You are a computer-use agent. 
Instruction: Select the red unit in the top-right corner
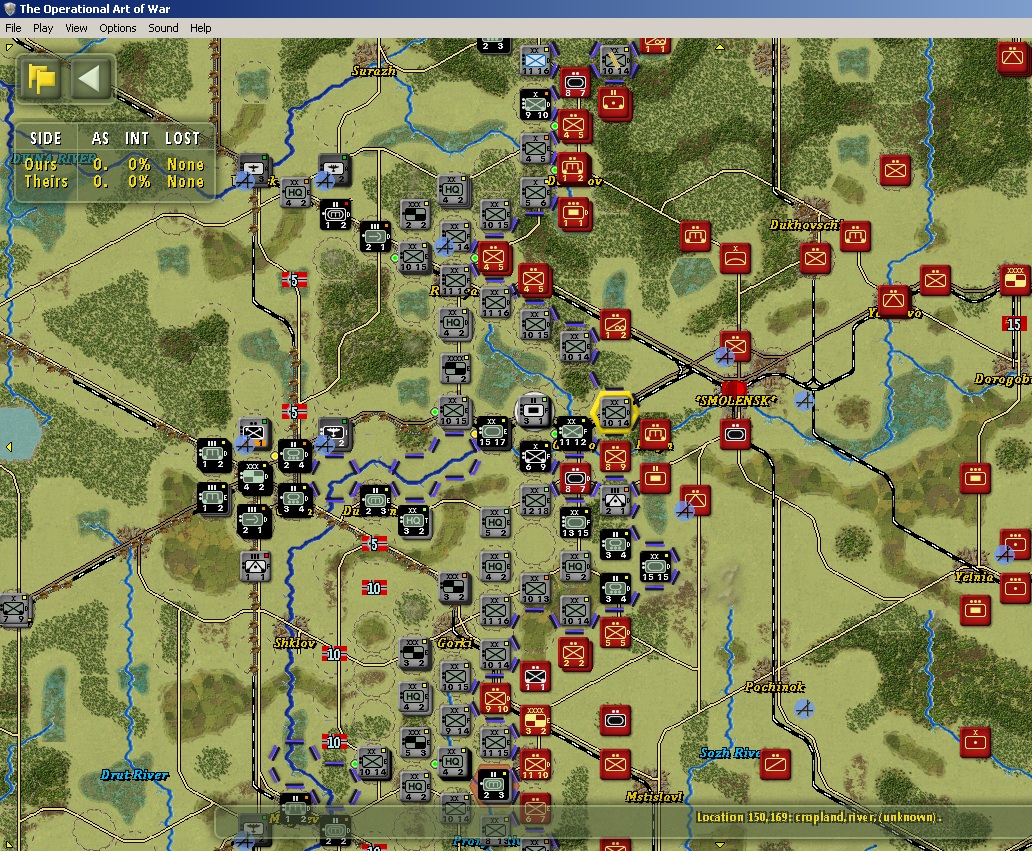click(x=1013, y=58)
